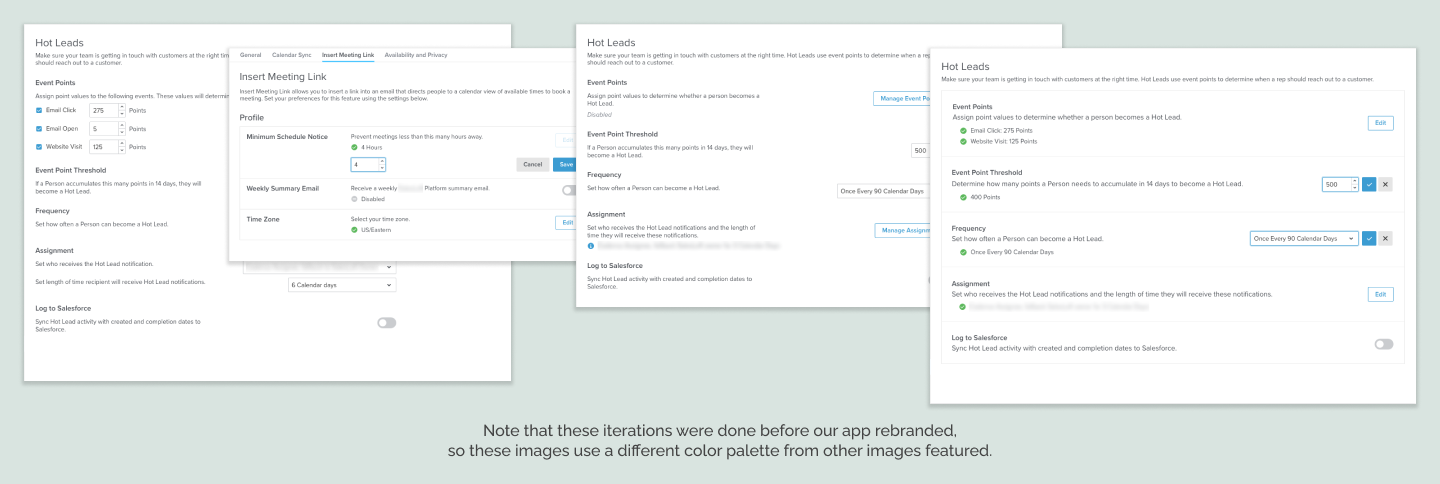Click the Manage Assignment button
This screenshot has width=1440, height=484.
(904, 230)
